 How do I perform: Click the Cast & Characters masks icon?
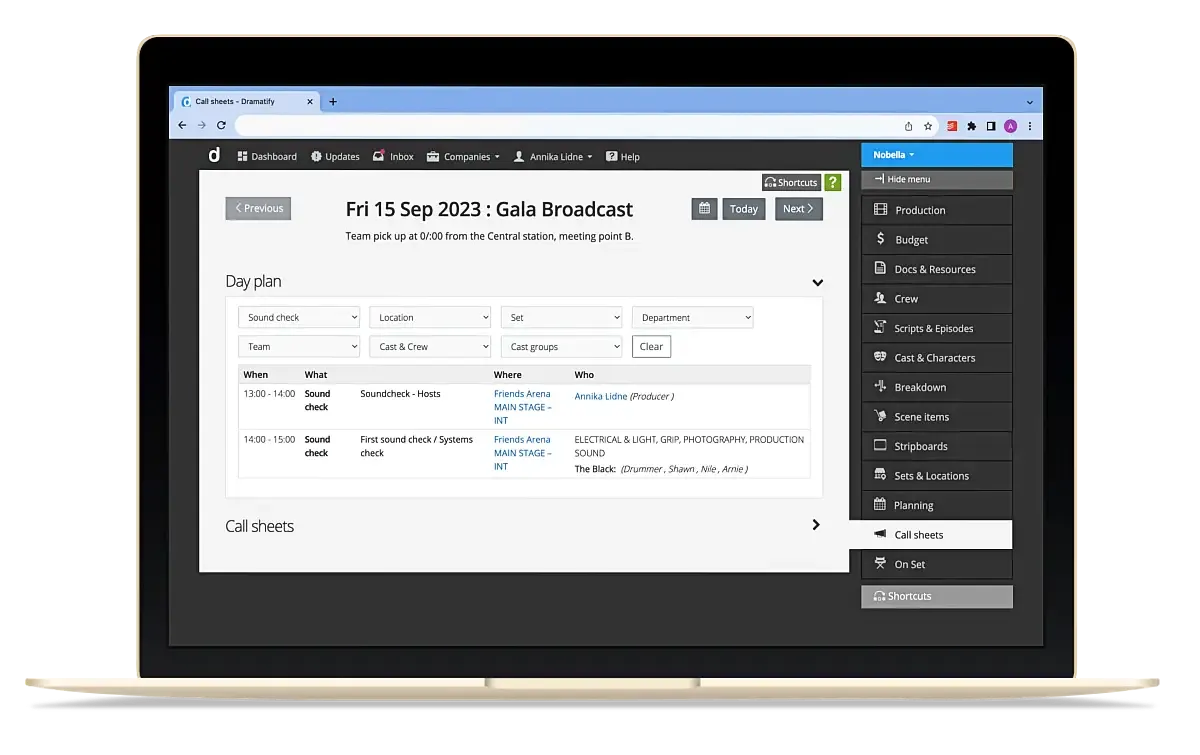click(880, 356)
